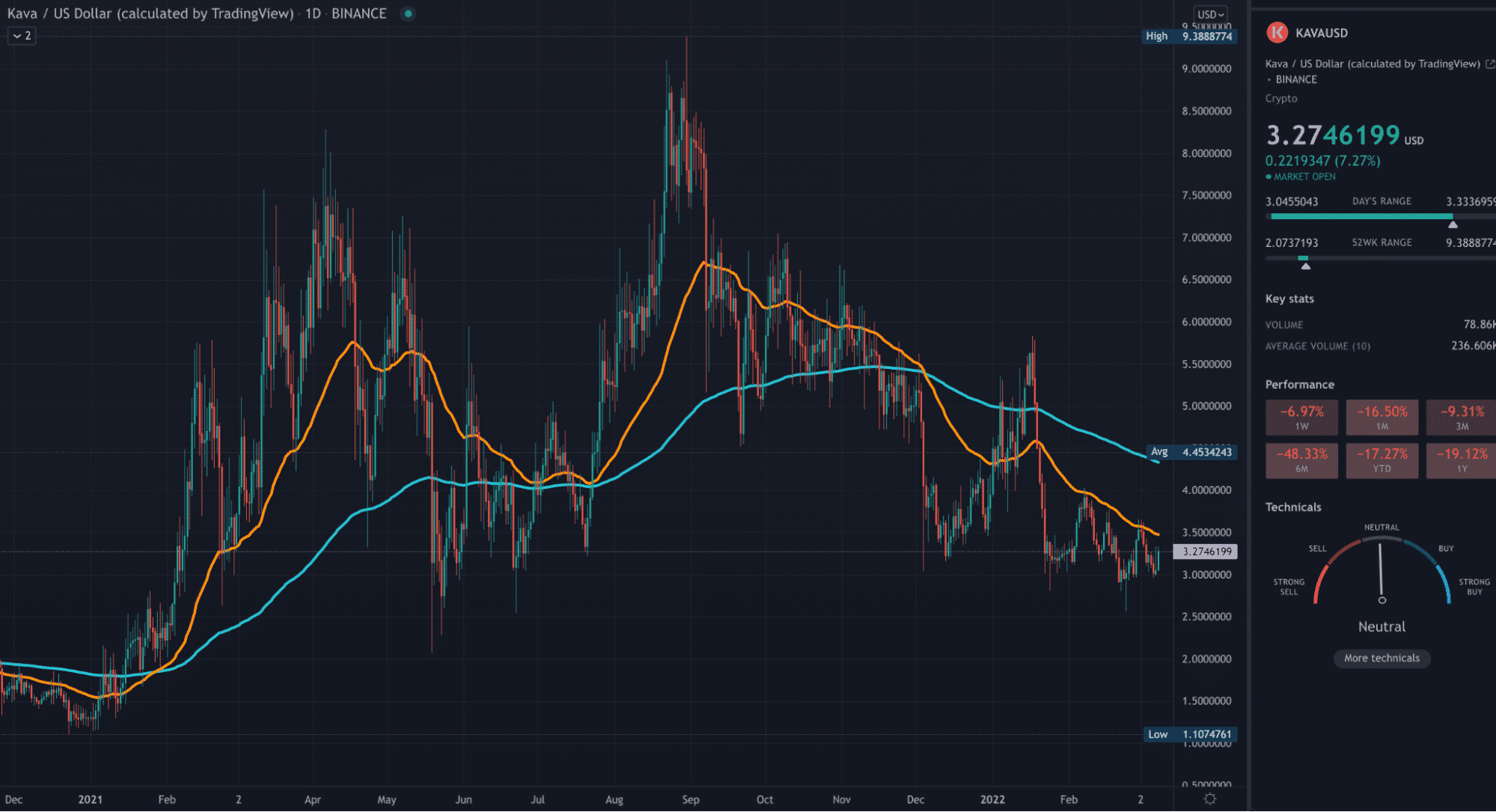
Task: Click green market status dot in chart header
Action: coord(408,13)
